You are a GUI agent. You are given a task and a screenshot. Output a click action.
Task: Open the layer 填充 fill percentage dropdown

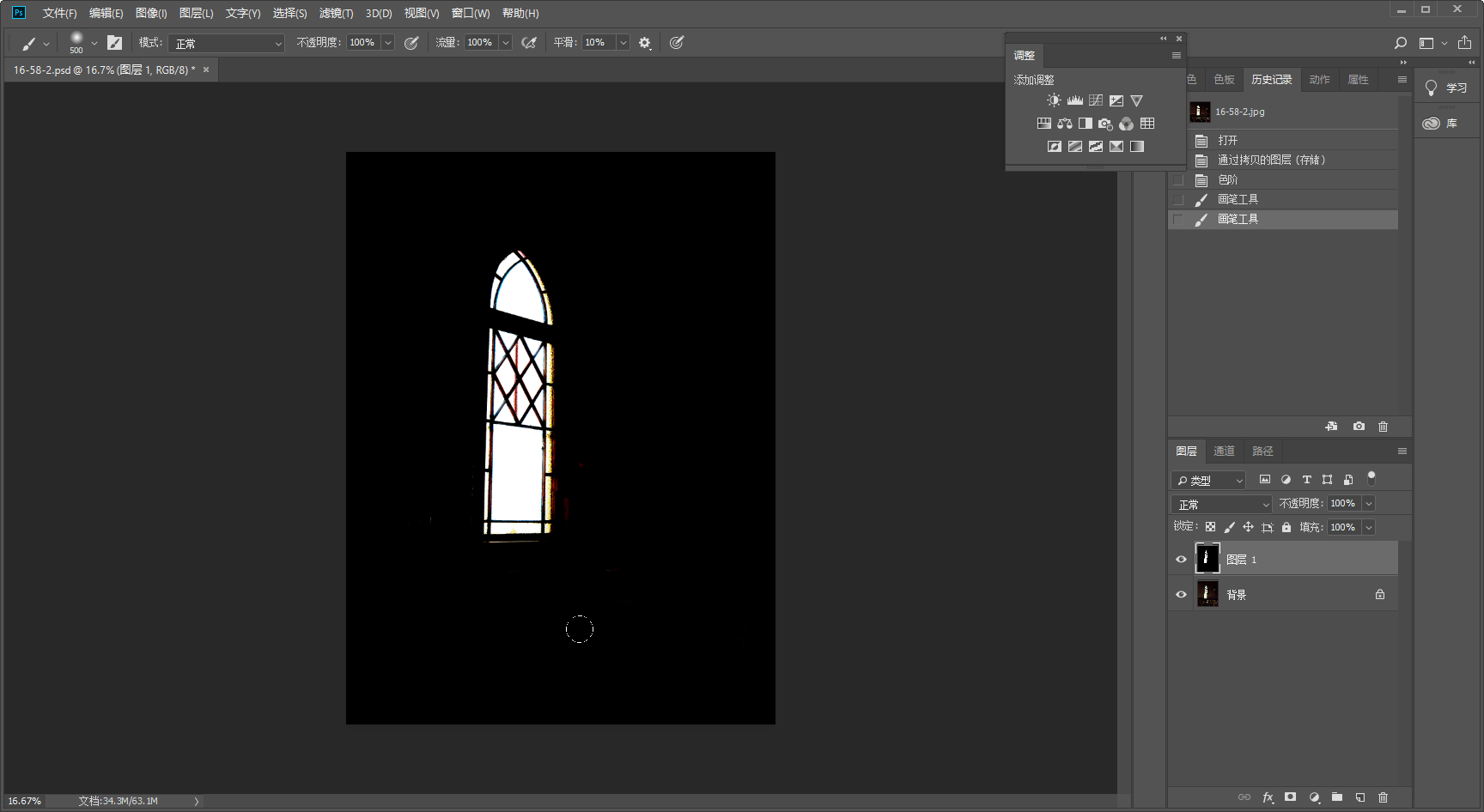[1369, 527]
